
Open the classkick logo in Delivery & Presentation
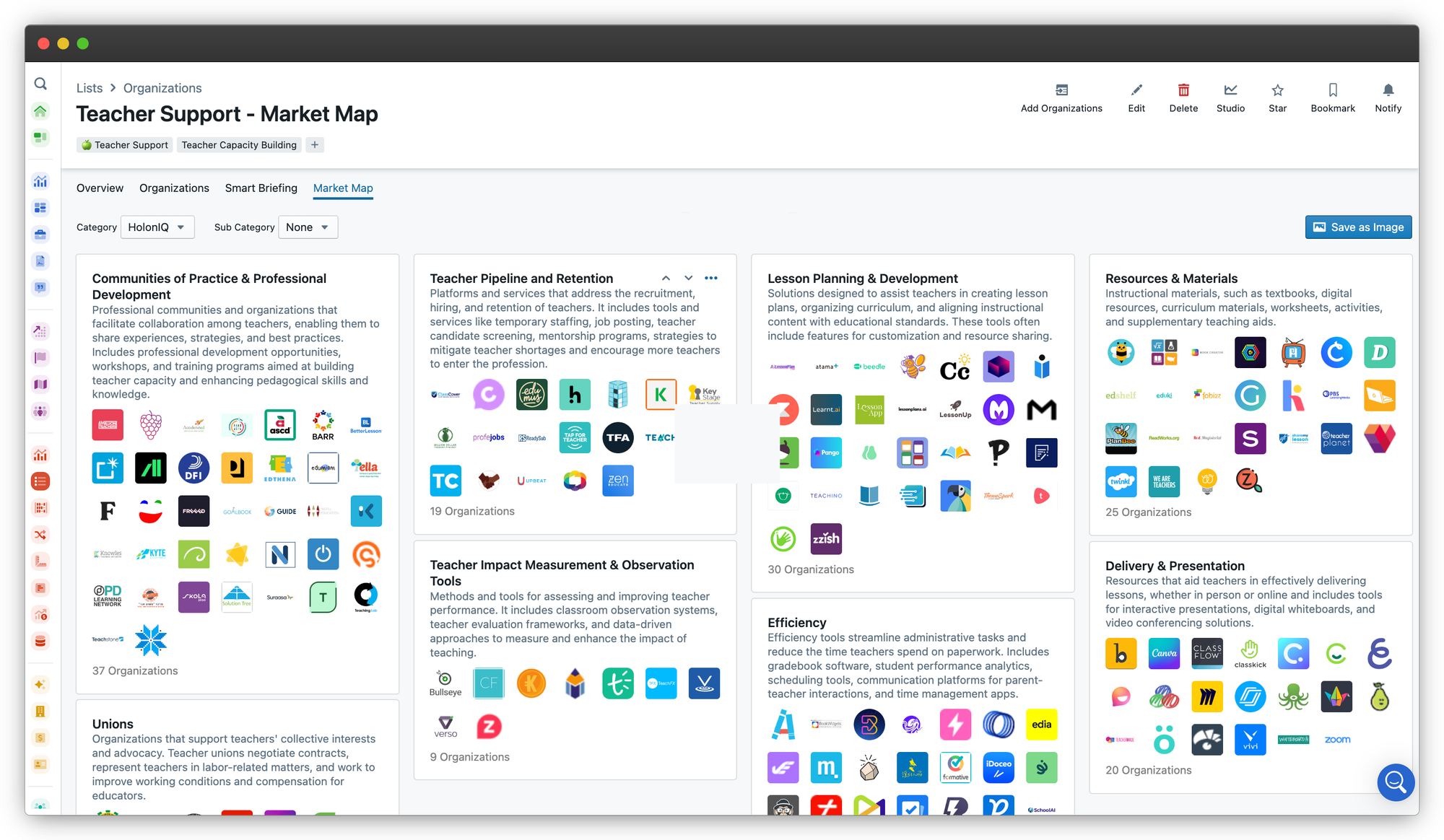tap(1251, 654)
